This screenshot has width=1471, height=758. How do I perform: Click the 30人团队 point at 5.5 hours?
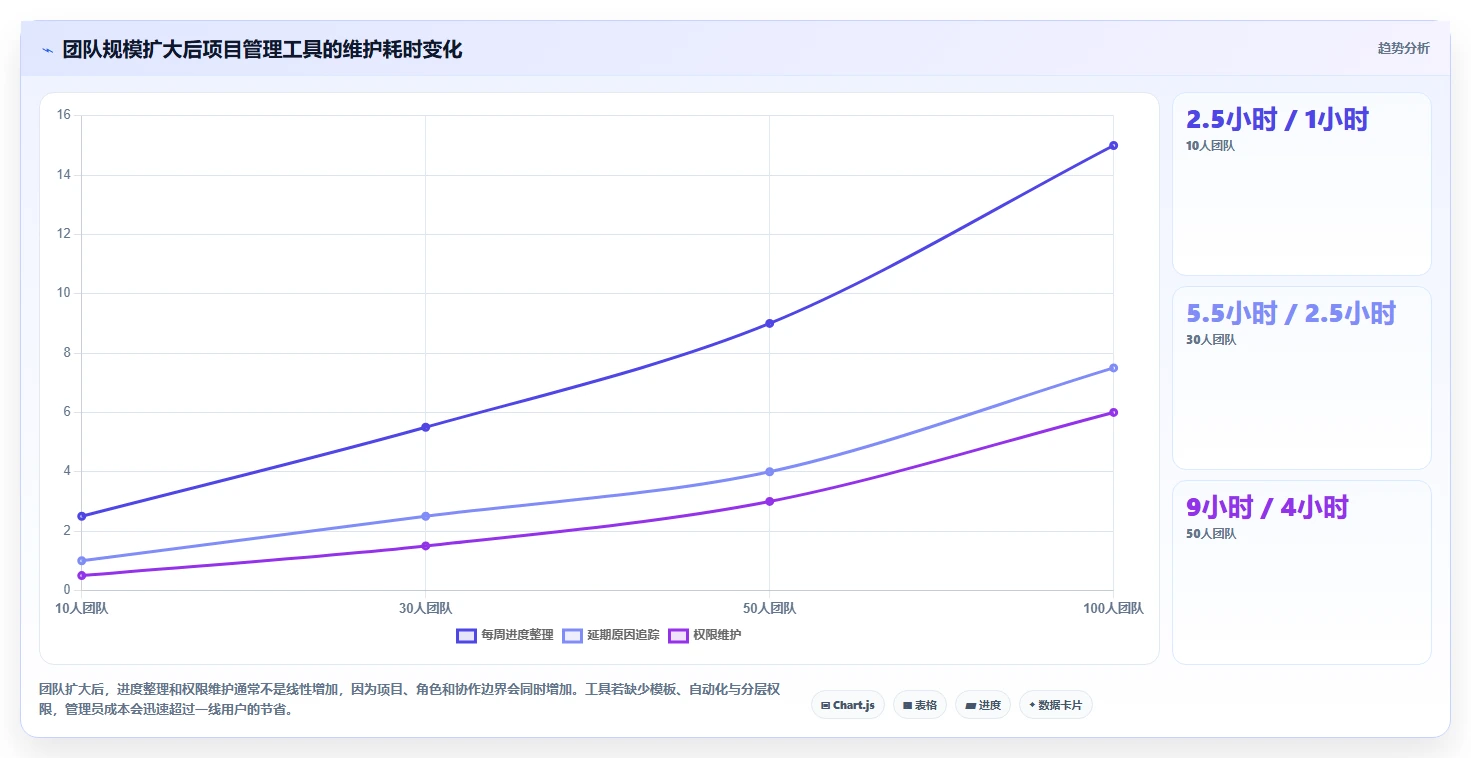pyautogui.click(x=425, y=427)
